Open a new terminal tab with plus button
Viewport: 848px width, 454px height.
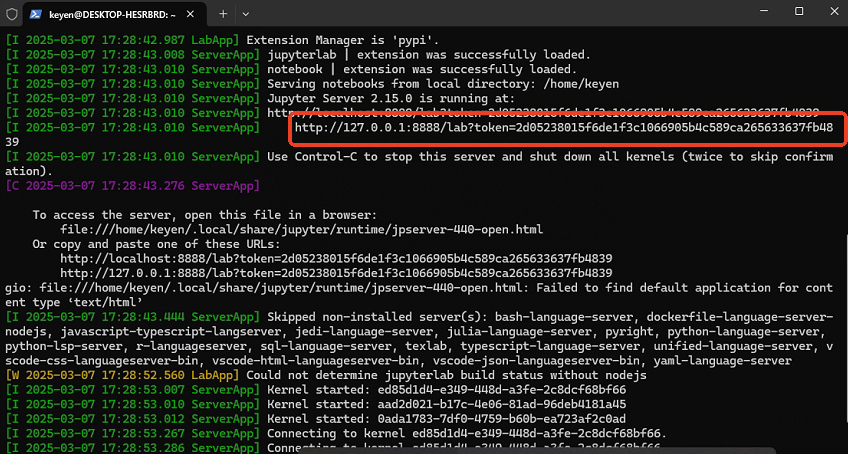pos(223,14)
